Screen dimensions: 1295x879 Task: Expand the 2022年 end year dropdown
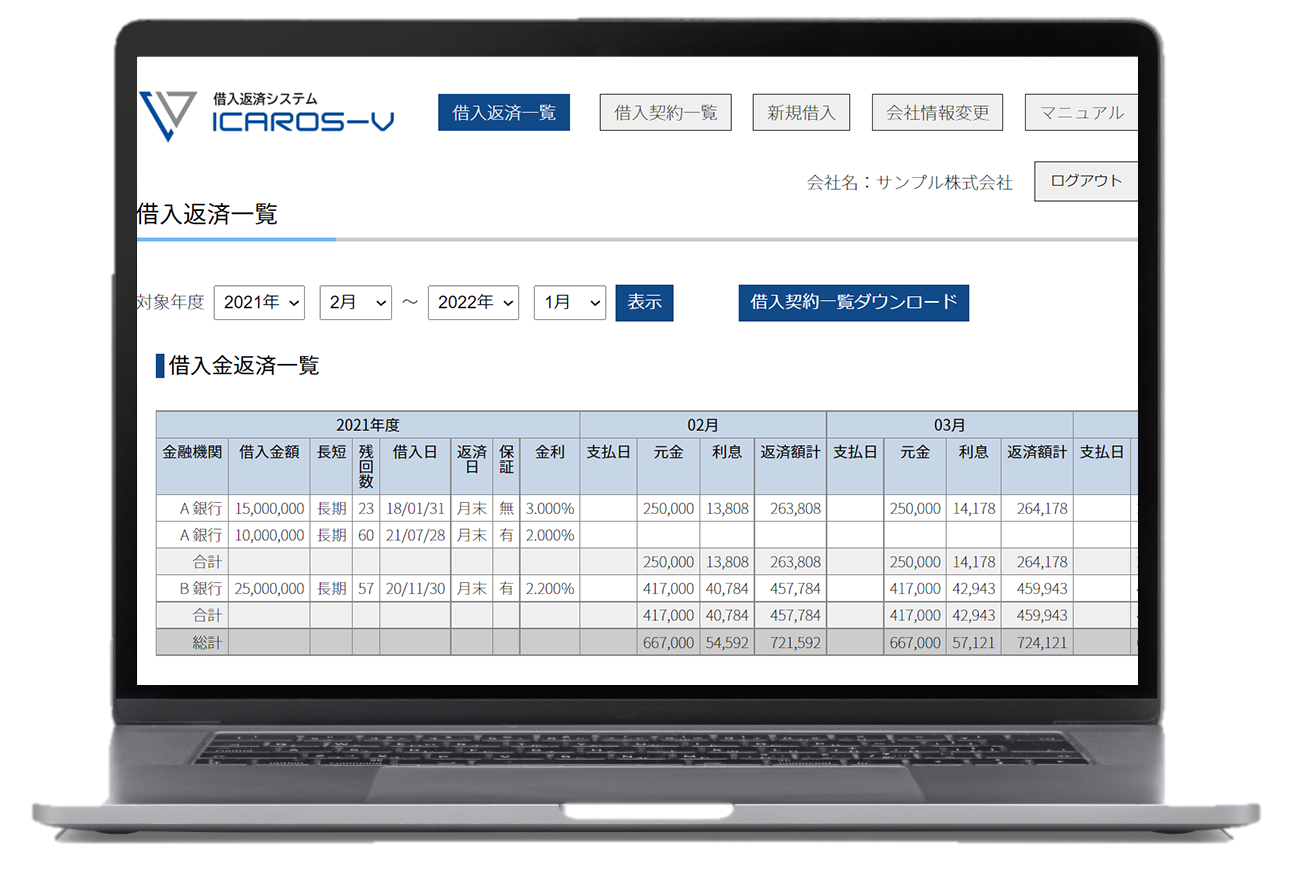(x=473, y=302)
